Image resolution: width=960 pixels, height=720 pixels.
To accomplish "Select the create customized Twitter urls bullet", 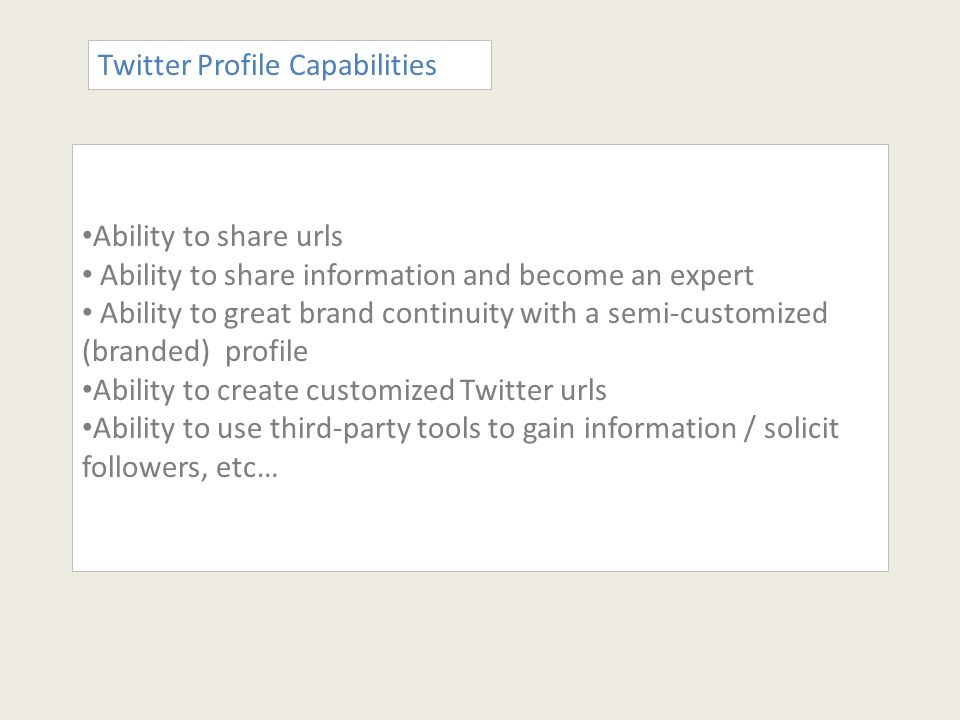I will (344, 391).
